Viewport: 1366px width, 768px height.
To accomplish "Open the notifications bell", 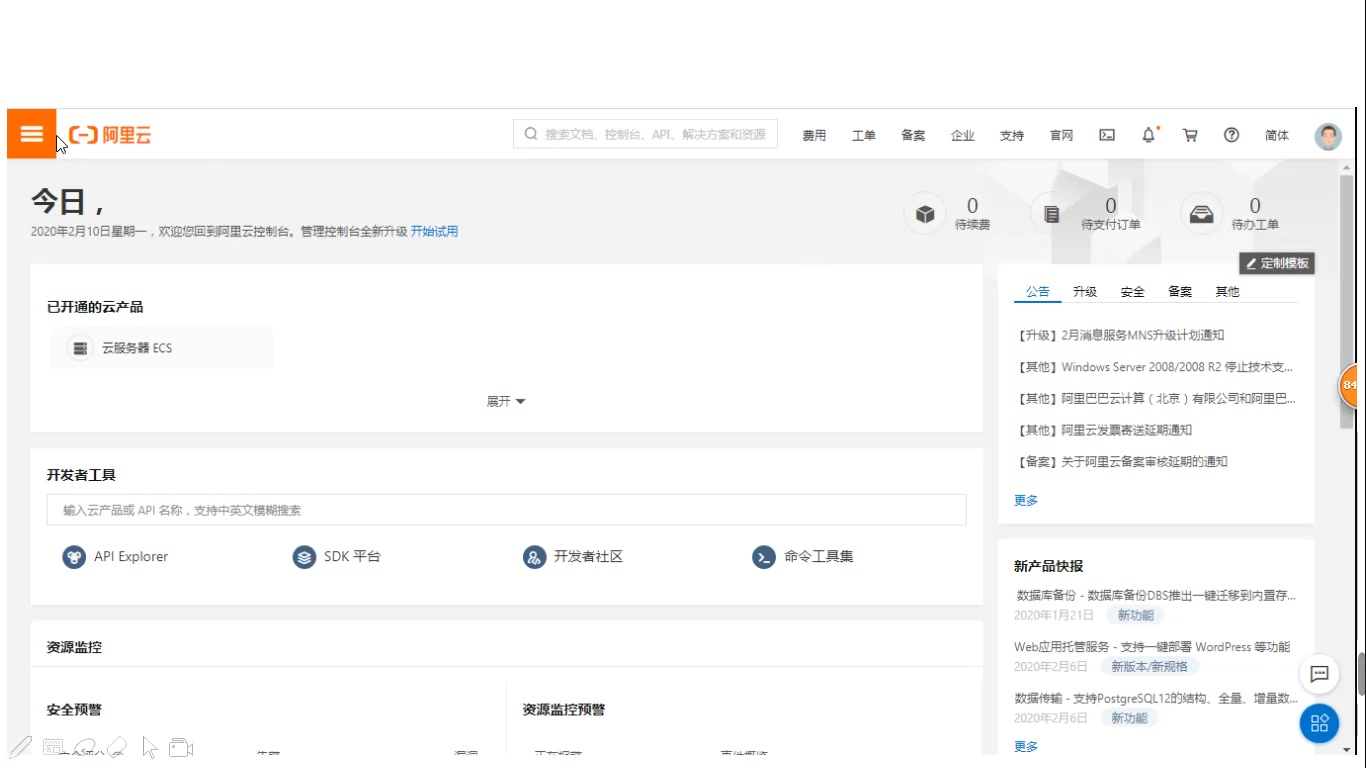I will click(1149, 135).
